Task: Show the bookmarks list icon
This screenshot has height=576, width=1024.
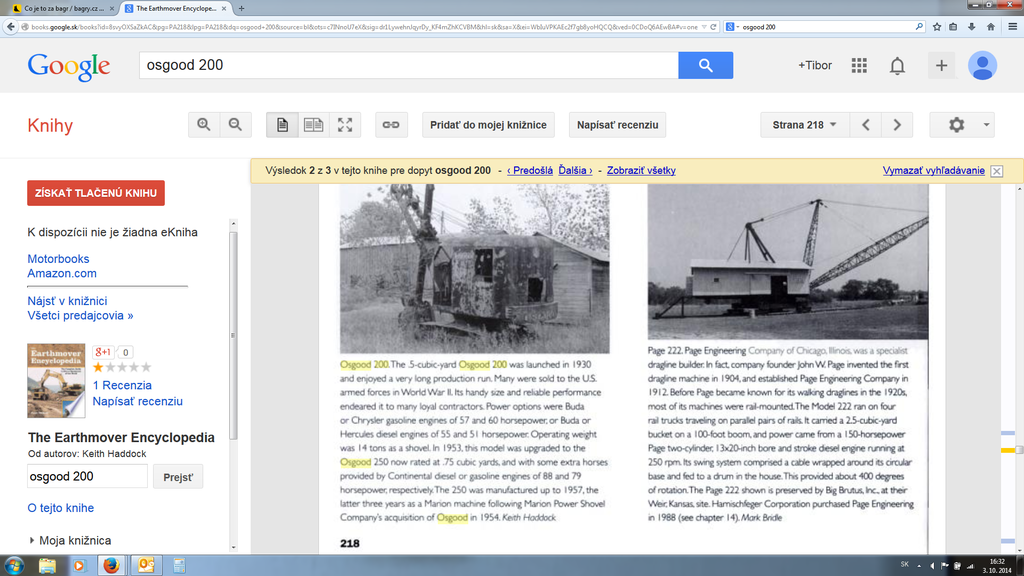Action: tap(953, 27)
